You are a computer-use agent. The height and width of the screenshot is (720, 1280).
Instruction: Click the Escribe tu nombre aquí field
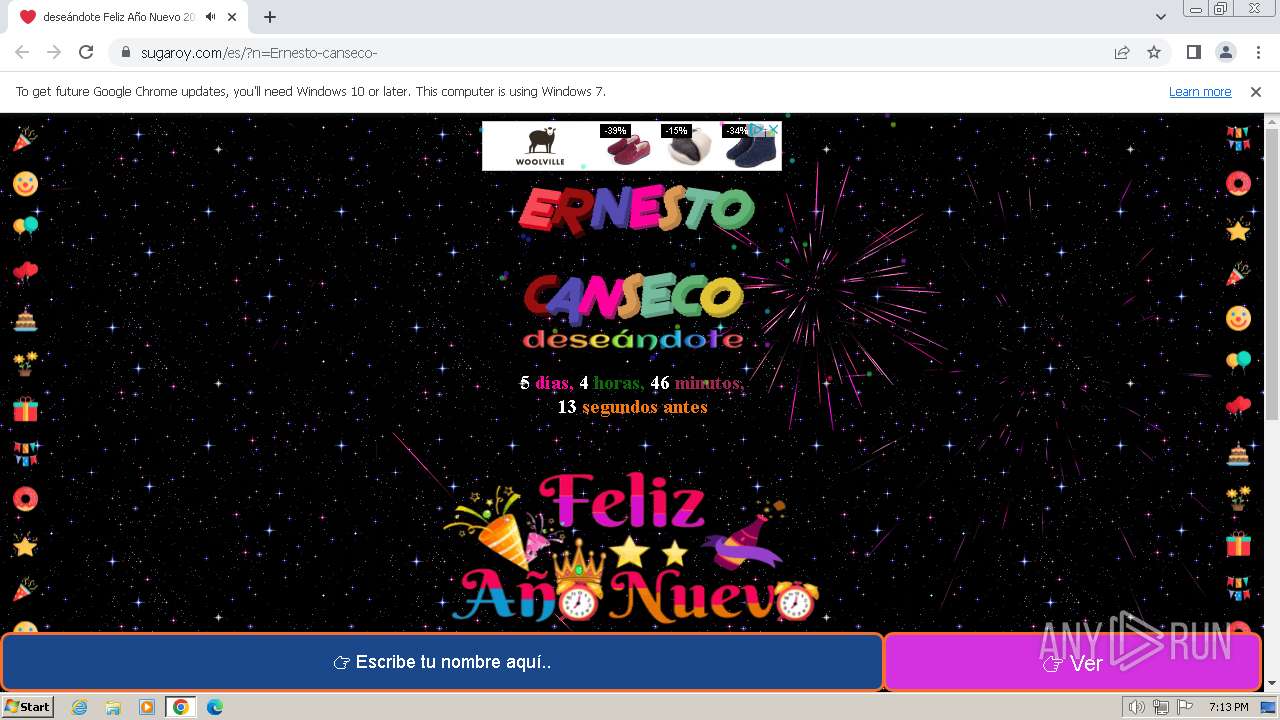coord(442,662)
